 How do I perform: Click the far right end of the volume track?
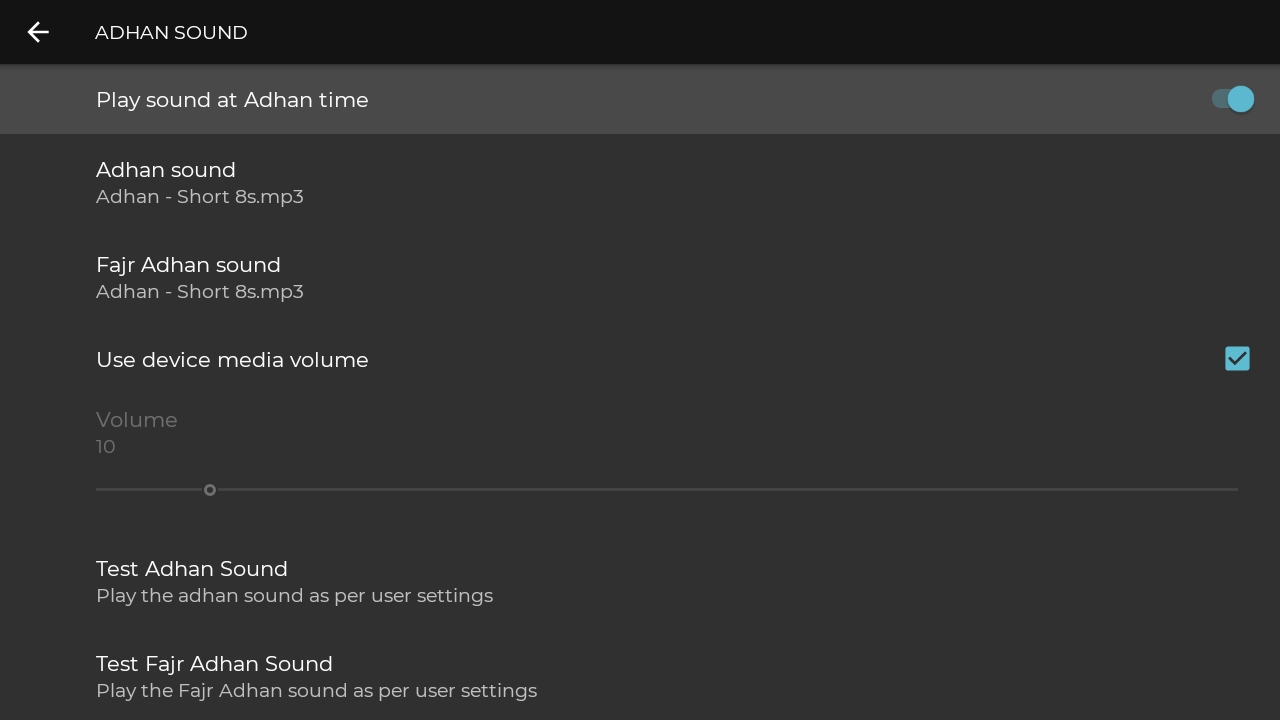[1235, 490]
